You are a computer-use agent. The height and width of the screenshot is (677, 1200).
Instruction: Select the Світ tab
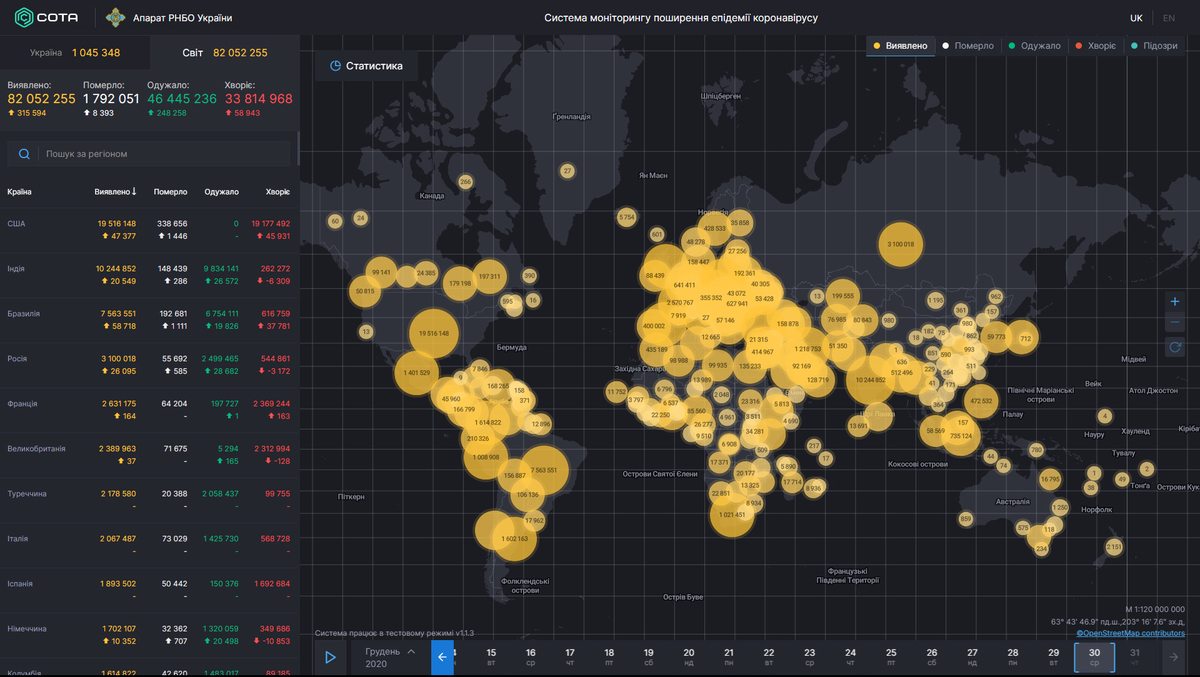[x=225, y=53]
